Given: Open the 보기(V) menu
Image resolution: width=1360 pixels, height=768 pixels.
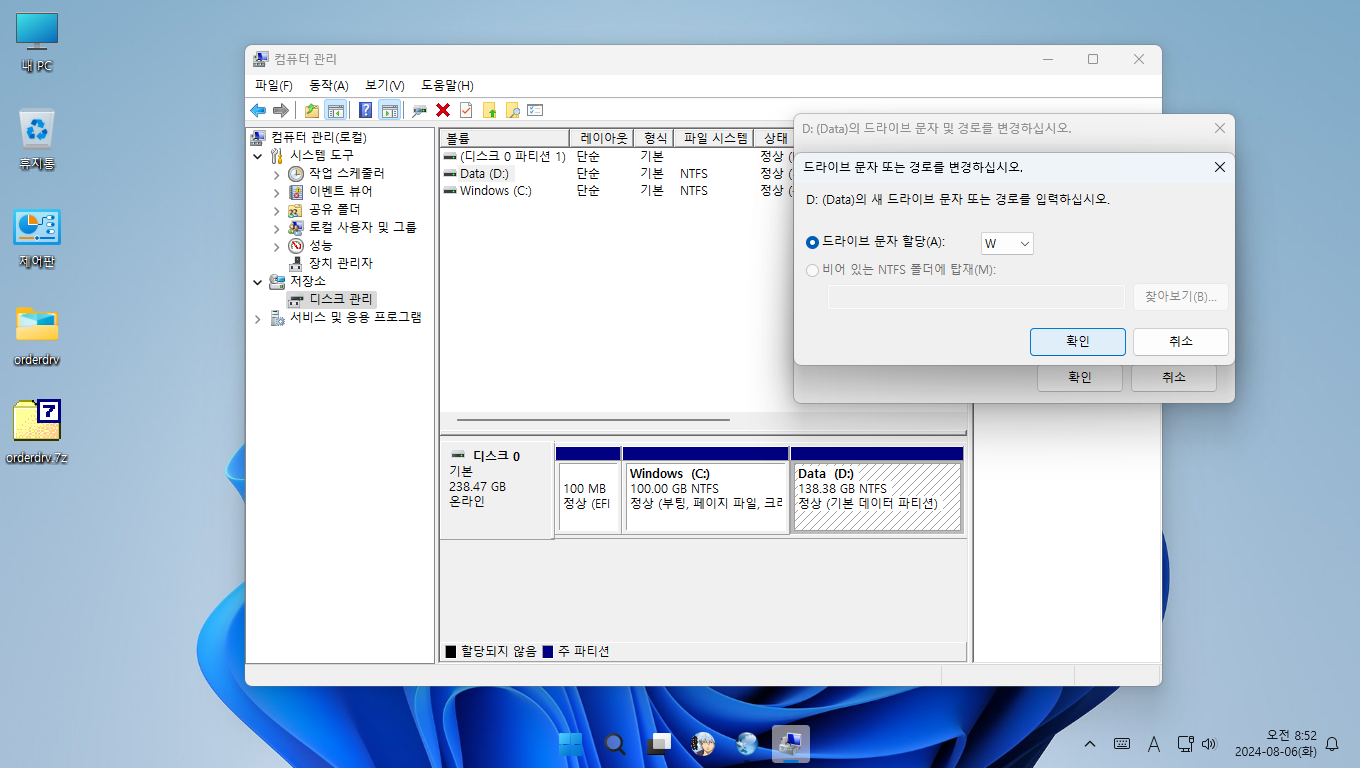Looking at the screenshot, I should [385, 86].
